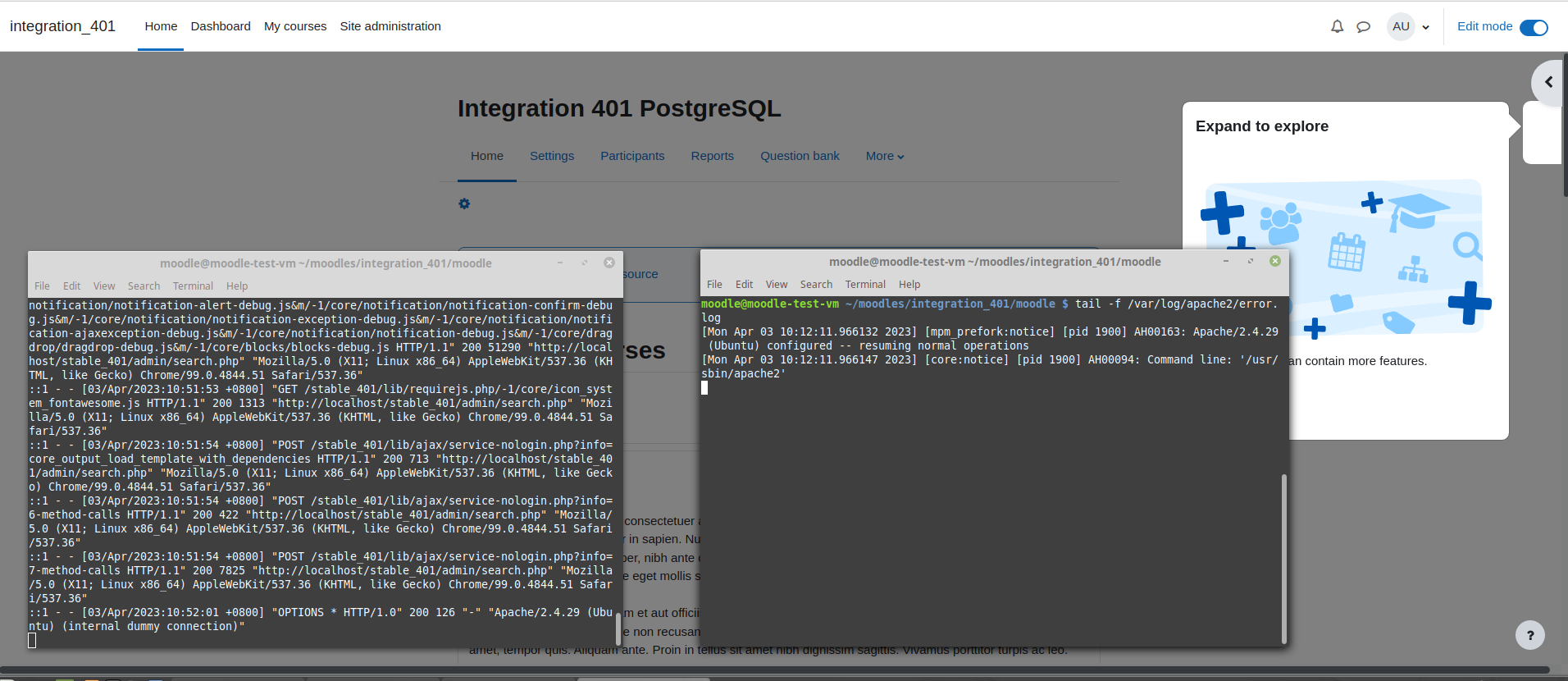
Task: Open the block drawer chevron at the right edge
Action: point(1549,82)
